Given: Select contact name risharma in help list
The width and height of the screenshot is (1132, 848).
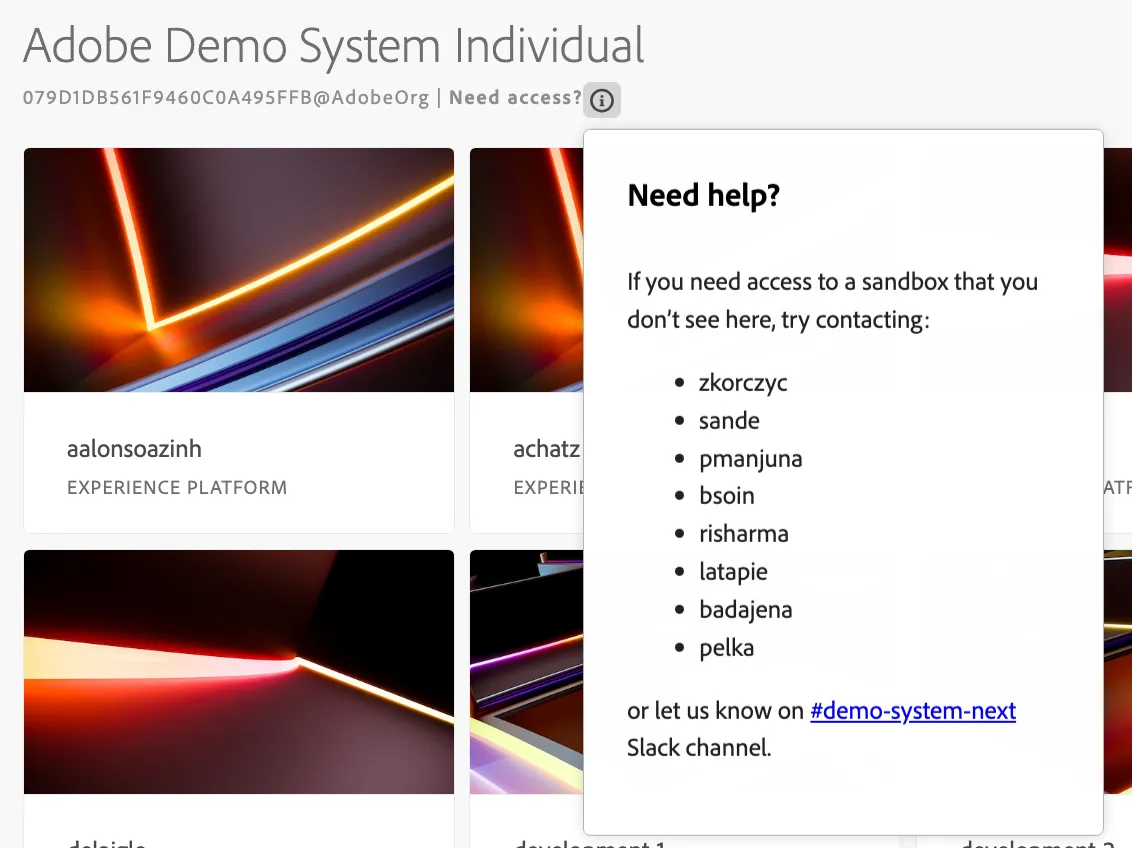Looking at the screenshot, I should coord(744,534).
